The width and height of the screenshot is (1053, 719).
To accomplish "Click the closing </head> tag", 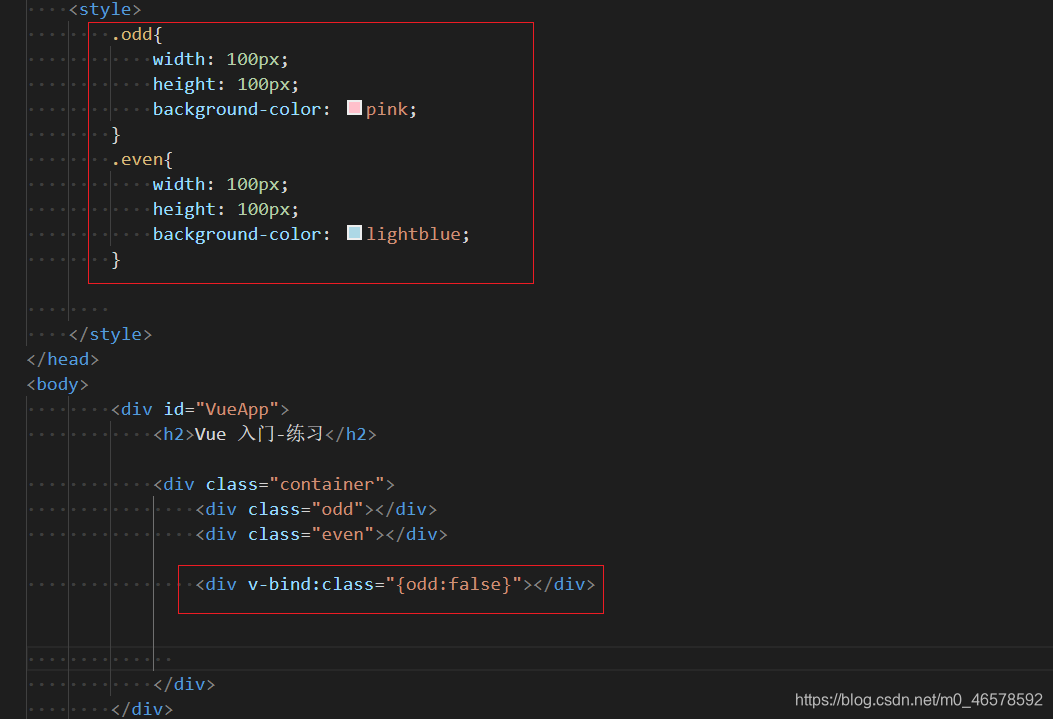I will coord(63,359).
